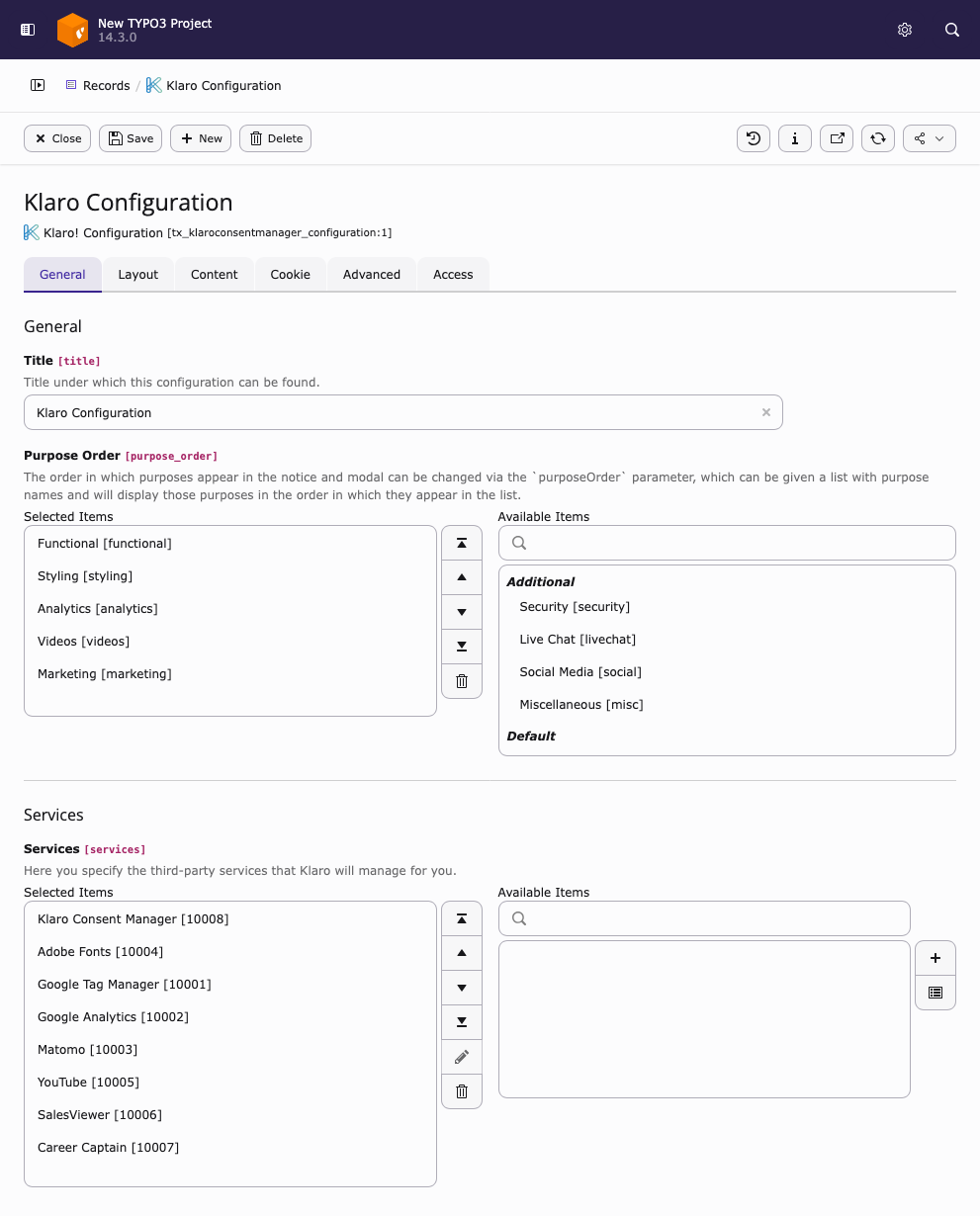
Task: Switch to the Advanced tab
Action: [x=372, y=274]
